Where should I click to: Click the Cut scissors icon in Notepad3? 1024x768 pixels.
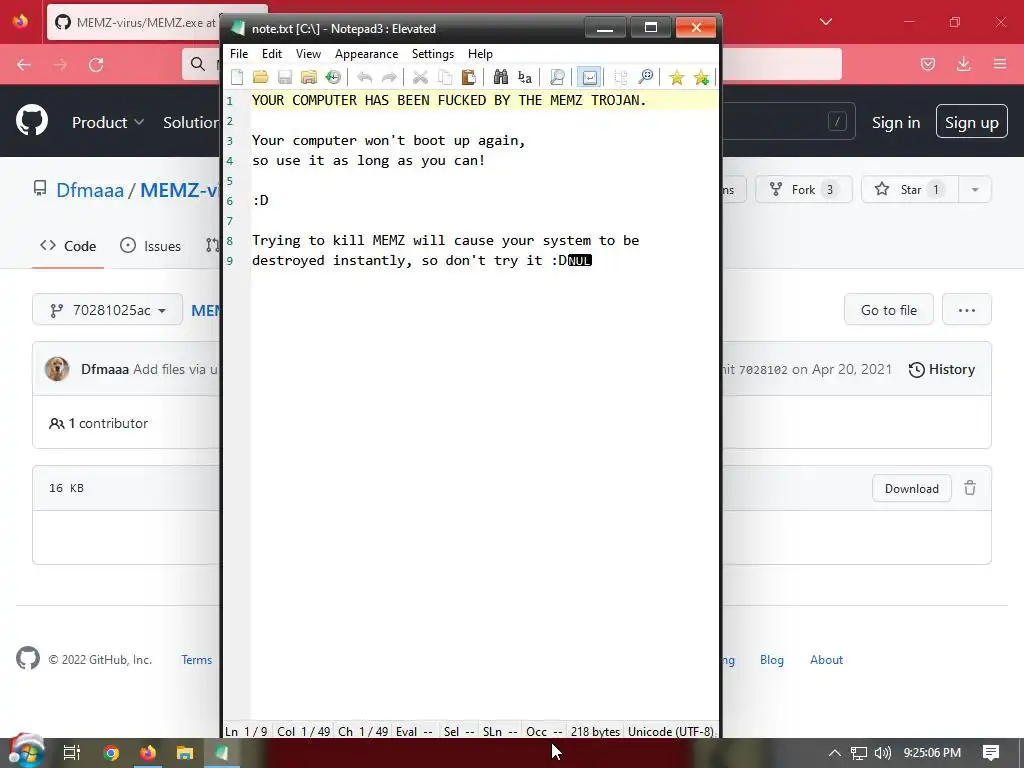(x=420, y=77)
